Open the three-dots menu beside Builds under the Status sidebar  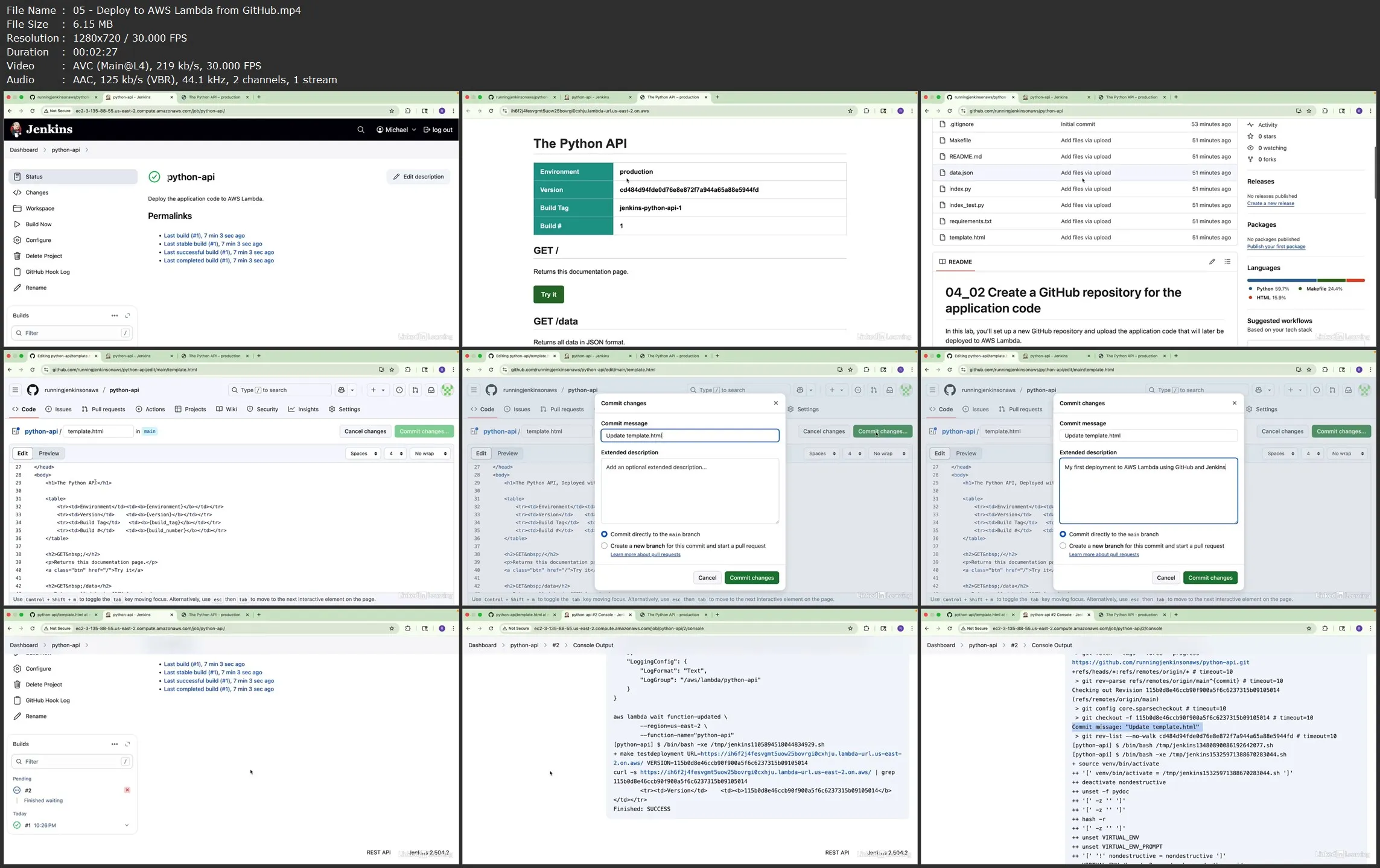pyautogui.click(x=115, y=315)
